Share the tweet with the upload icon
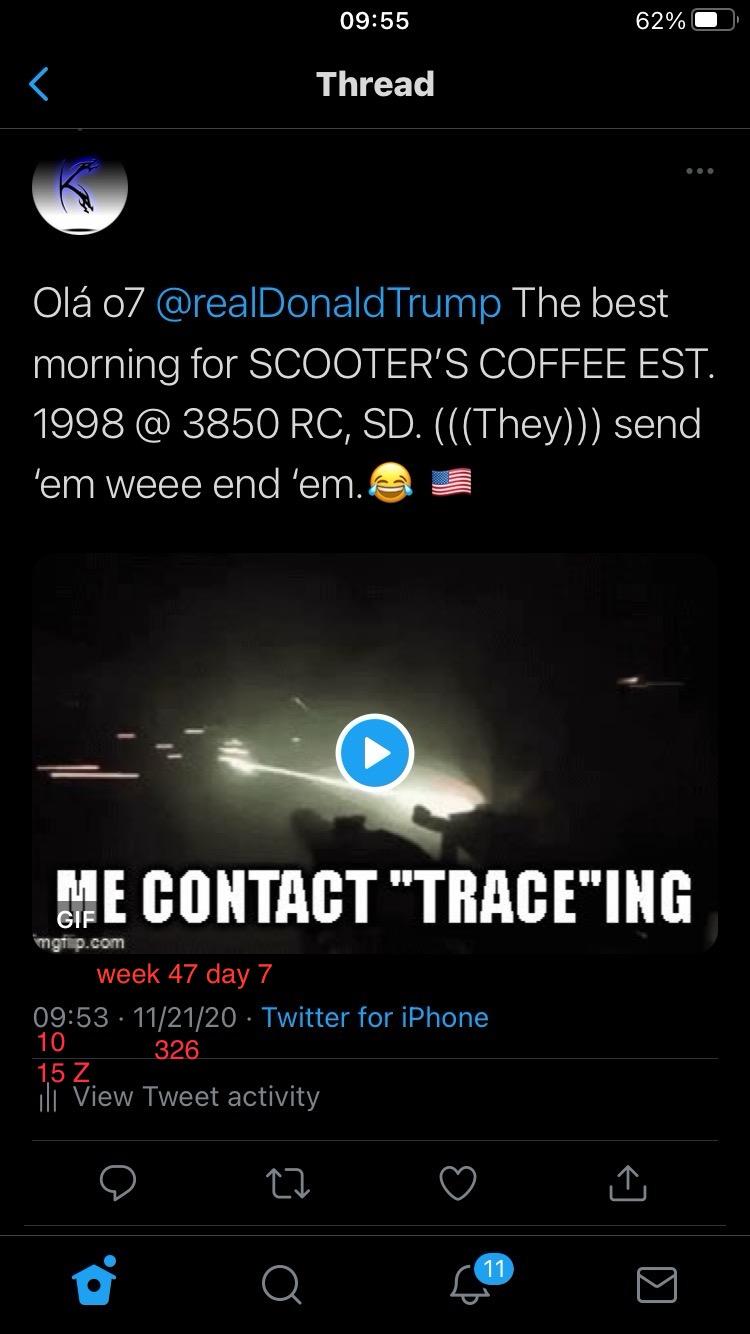This screenshot has height=1334, width=750. click(628, 1183)
